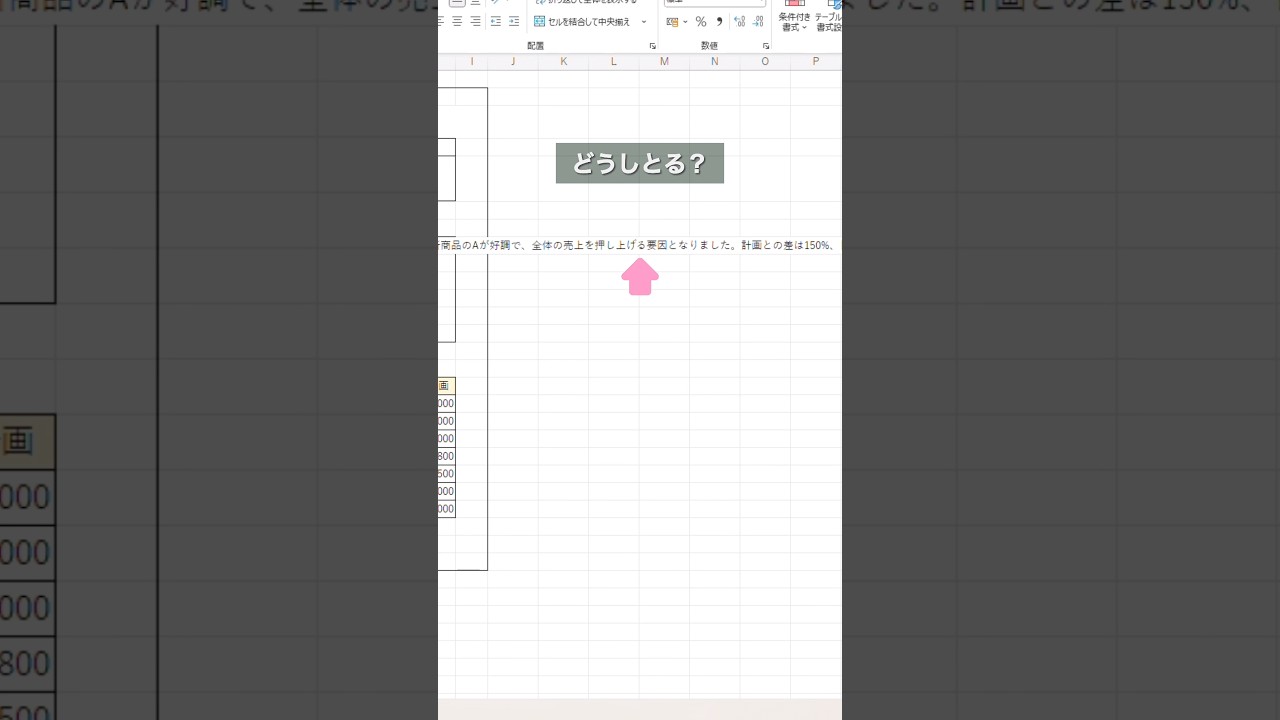
Task: Open merge and center dropdown arrow
Action: (644, 21)
